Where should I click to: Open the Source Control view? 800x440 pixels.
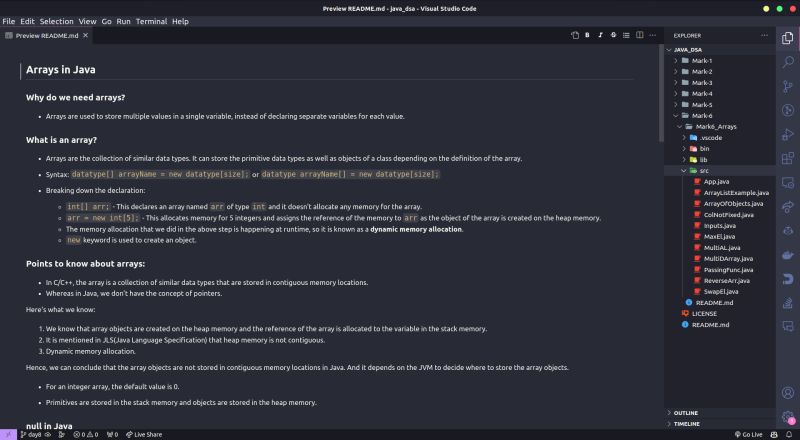click(788, 86)
